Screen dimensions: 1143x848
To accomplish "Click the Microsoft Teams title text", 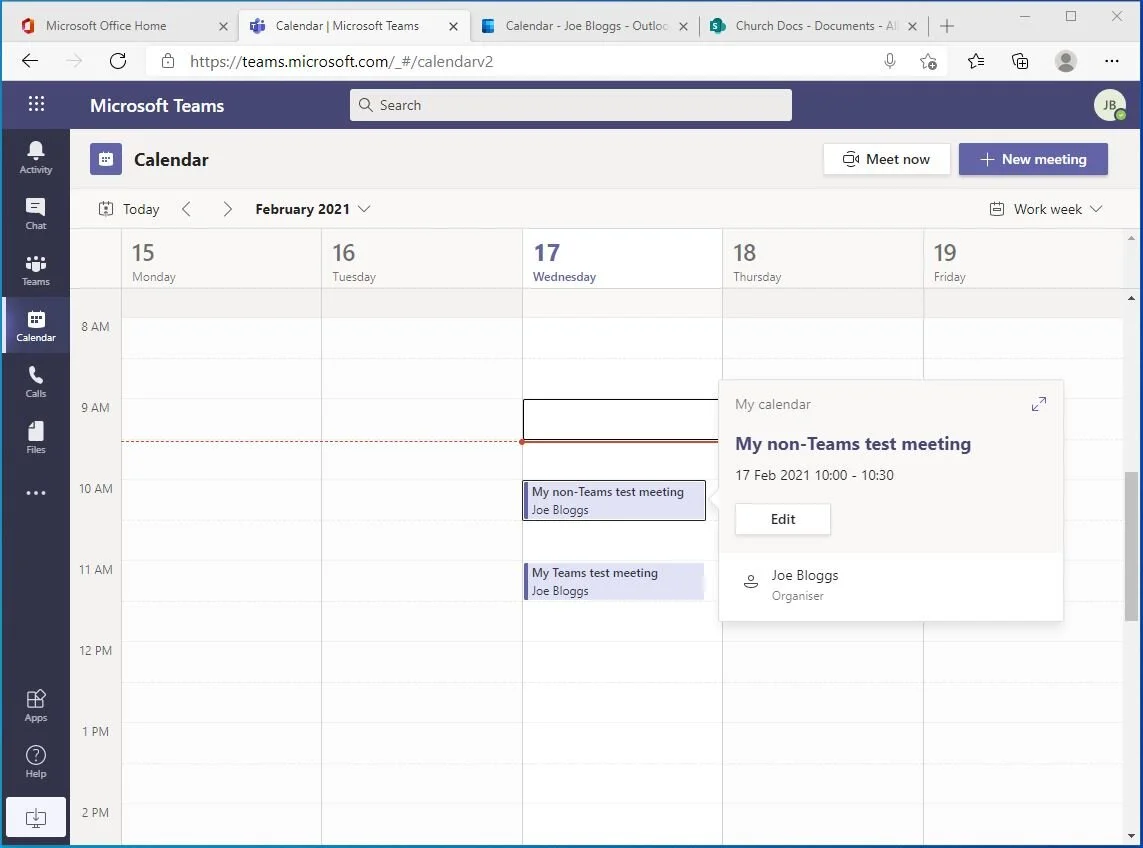I will pos(157,105).
